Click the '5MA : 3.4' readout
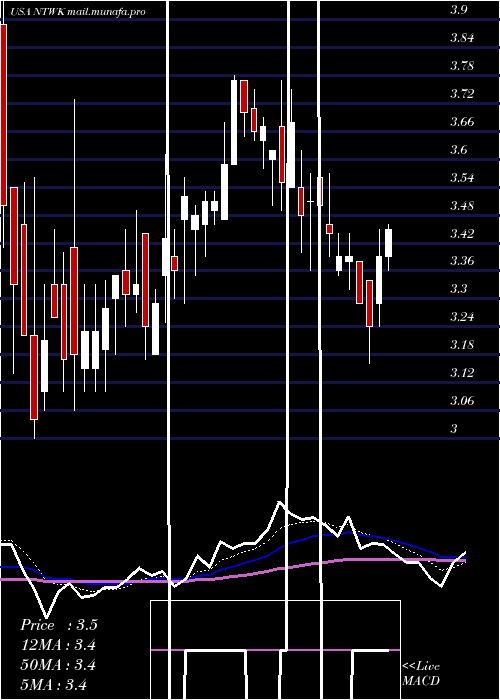The image size is (500, 700). [x=54, y=684]
